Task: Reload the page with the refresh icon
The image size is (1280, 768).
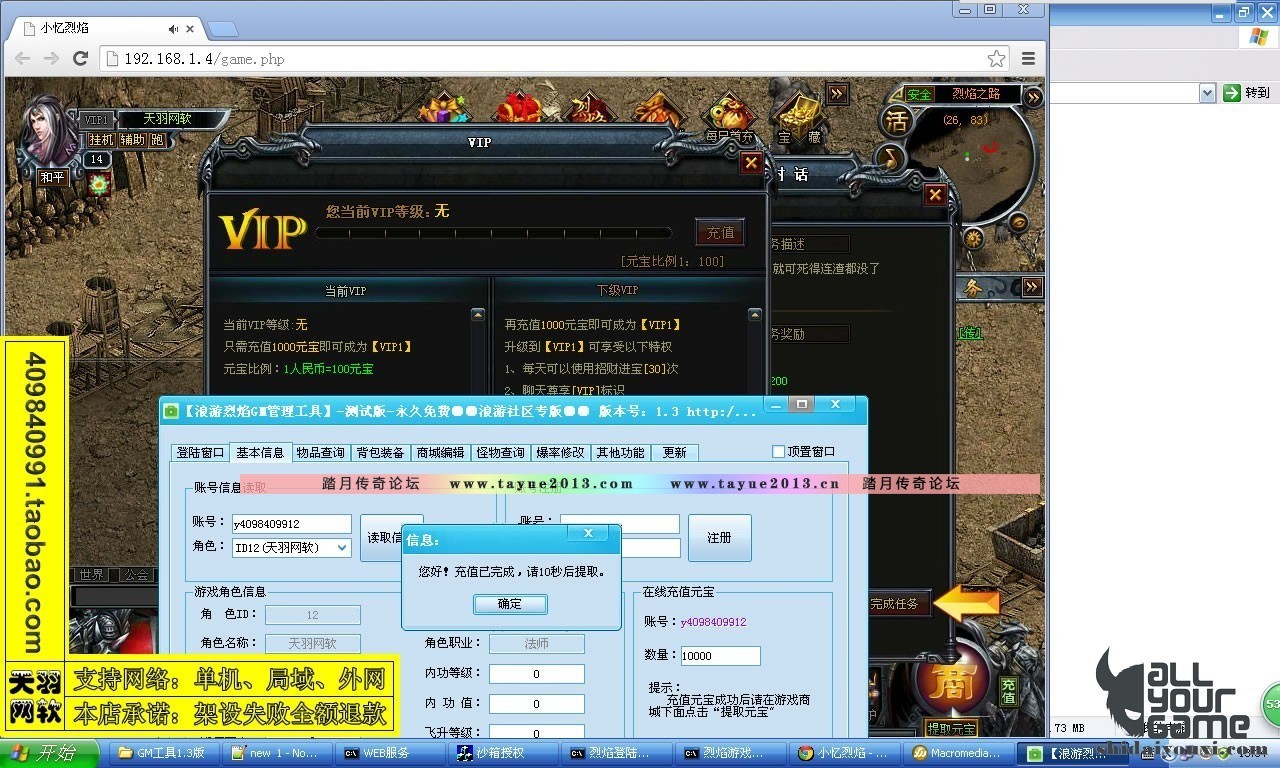Action: [x=81, y=59]
